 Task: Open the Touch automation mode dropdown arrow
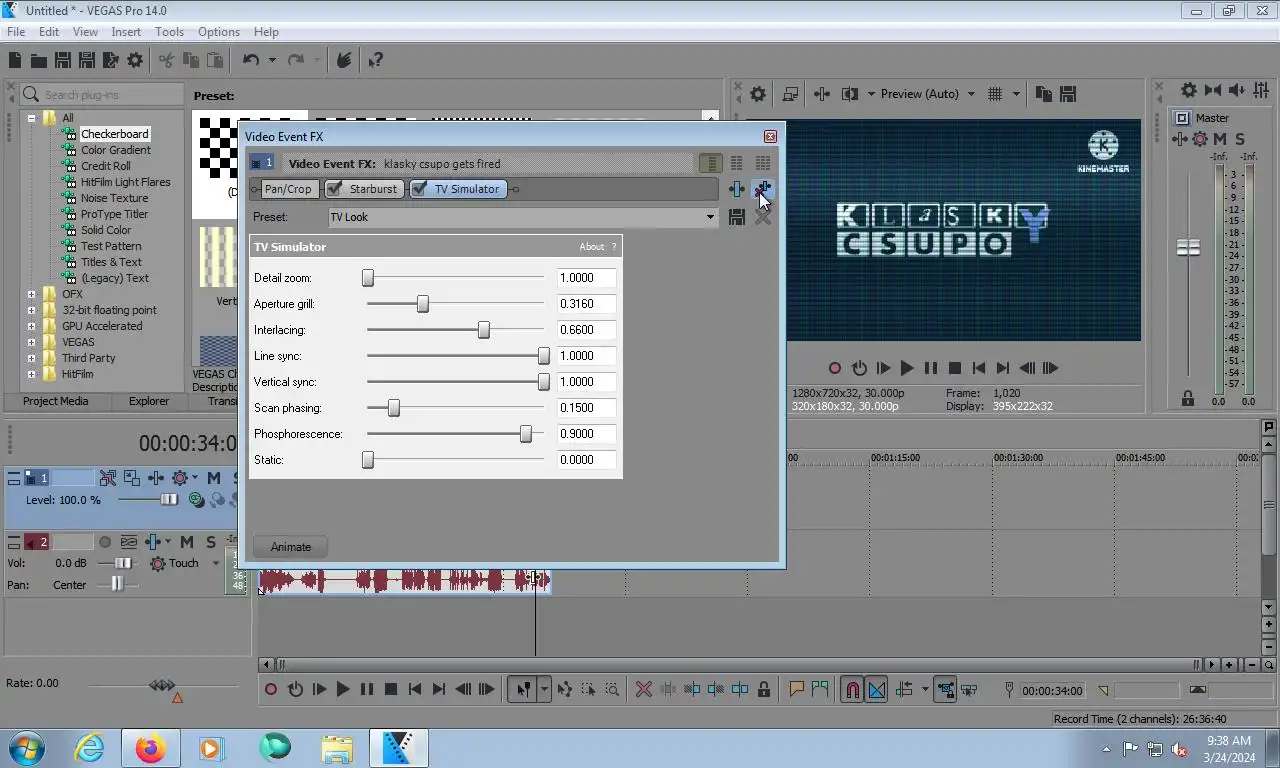215,563
